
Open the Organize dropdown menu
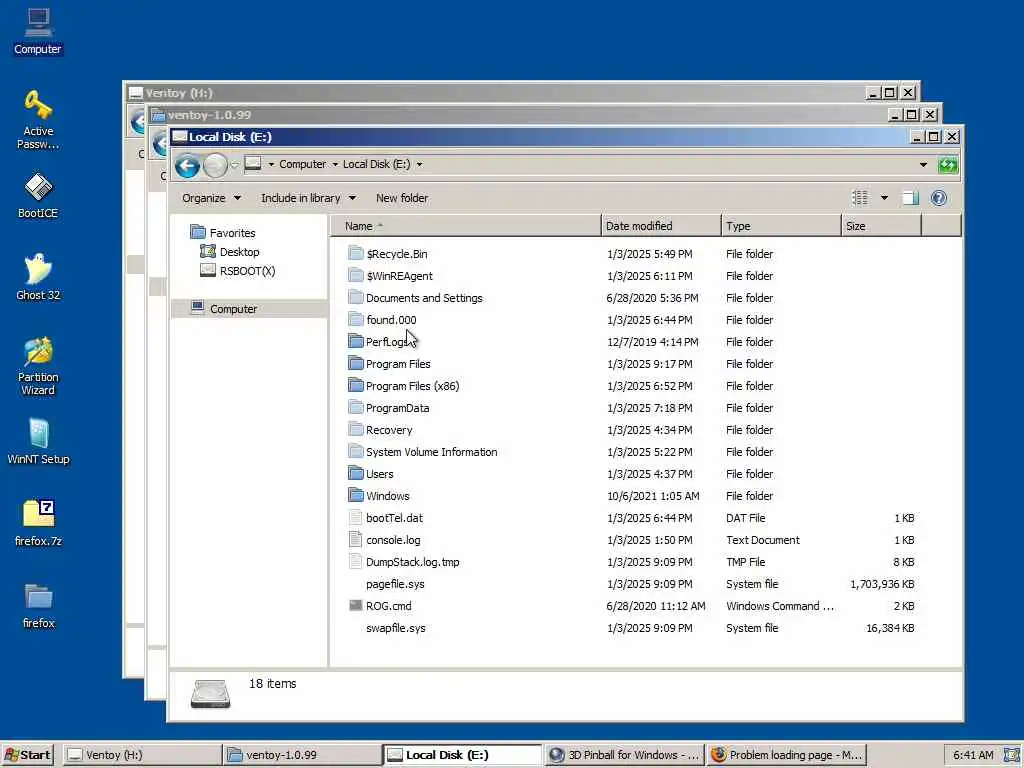[212, 198]
